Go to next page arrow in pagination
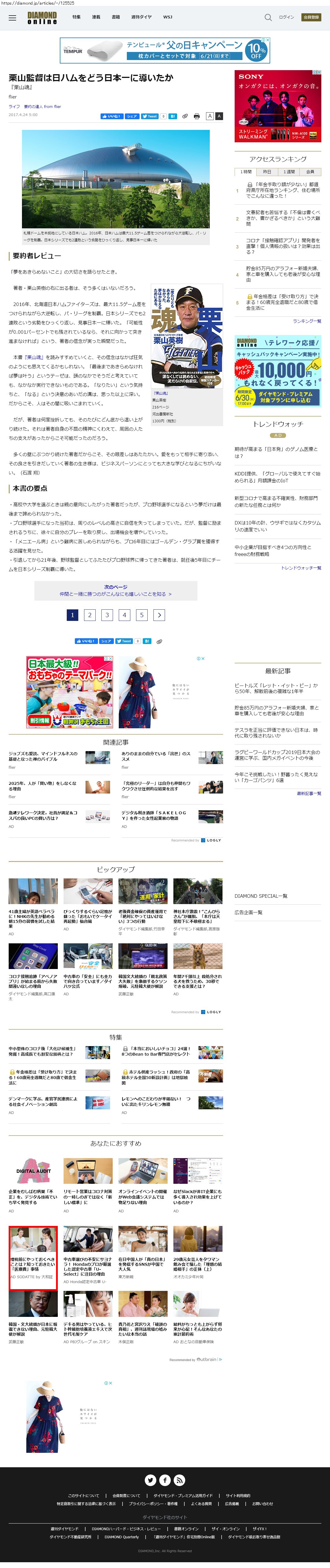The width and height of the screenshot is (330, 1568). [159, 615]
